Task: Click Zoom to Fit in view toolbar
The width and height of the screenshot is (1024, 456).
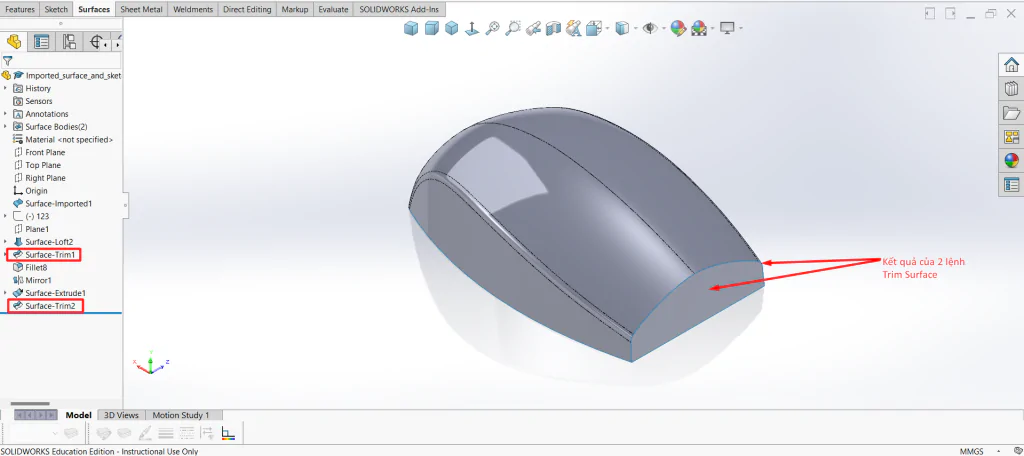Action: tap(492, 28)
